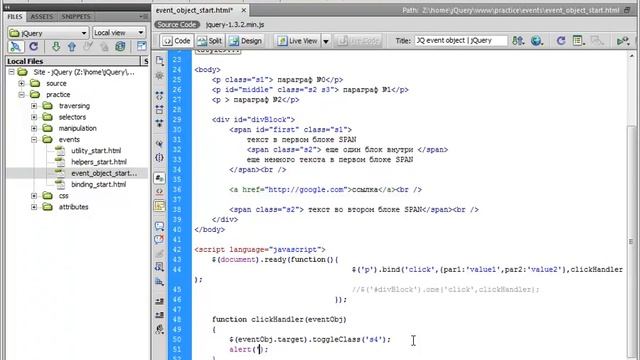The height and width of the screenshot is (360, 640).
Task: Click the Format source code icon
Action: pos(160,329)
